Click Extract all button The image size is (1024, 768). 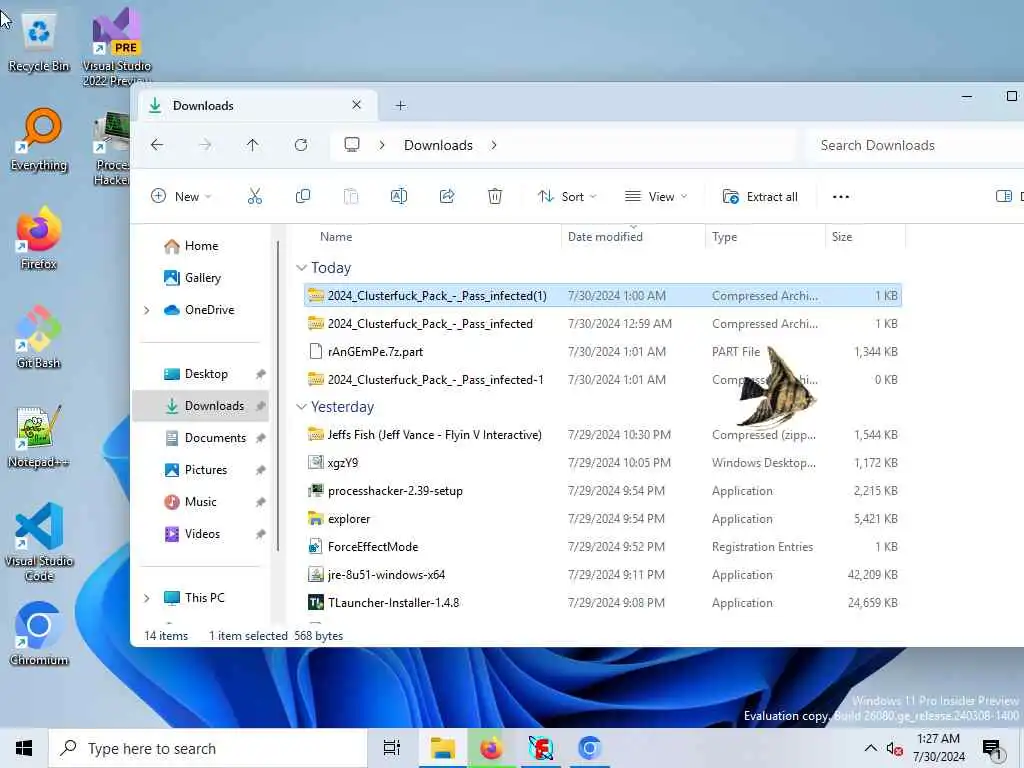click(x=760, y=197)
